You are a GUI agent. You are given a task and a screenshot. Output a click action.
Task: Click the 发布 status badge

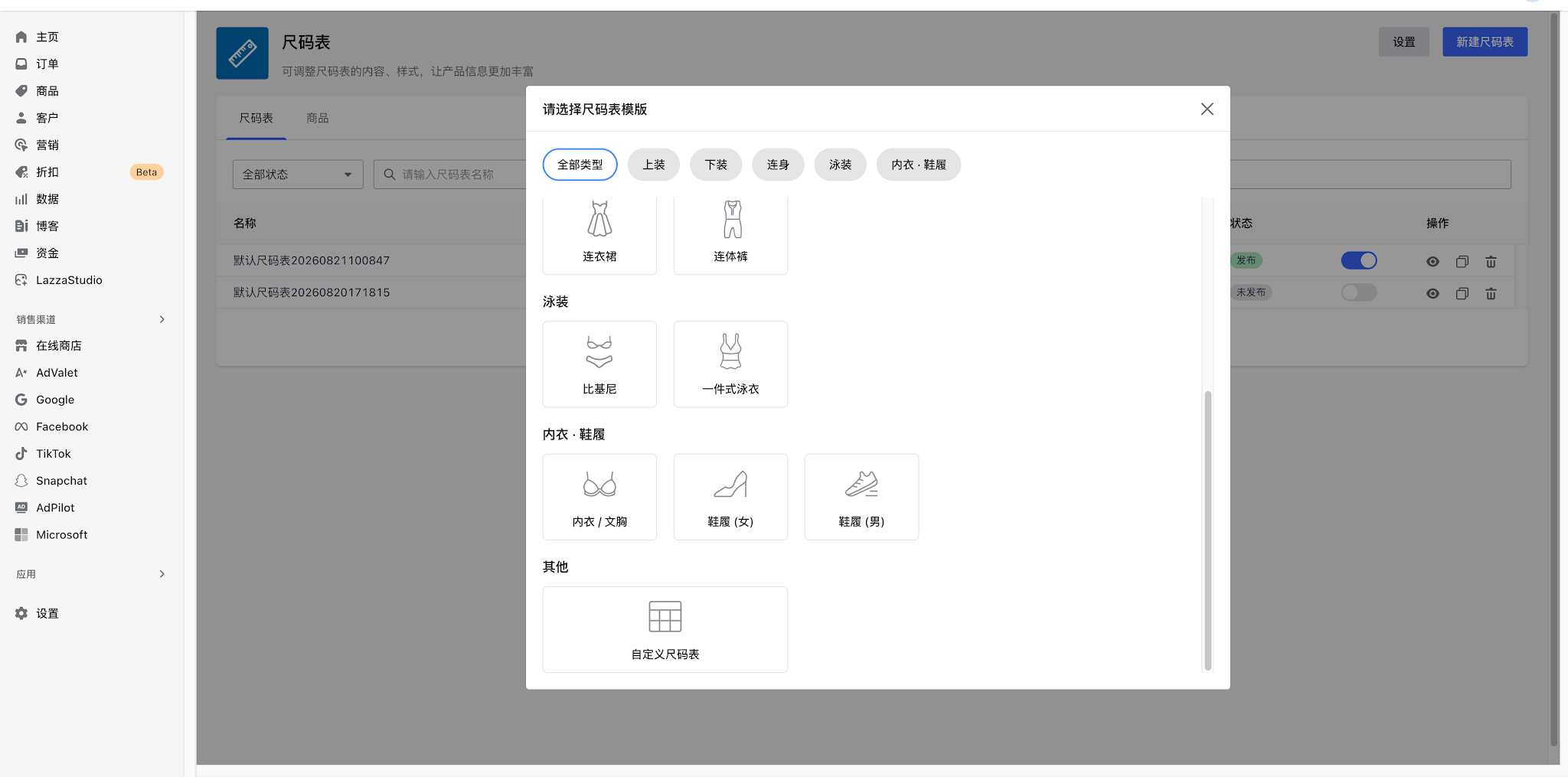(1246, 260)
